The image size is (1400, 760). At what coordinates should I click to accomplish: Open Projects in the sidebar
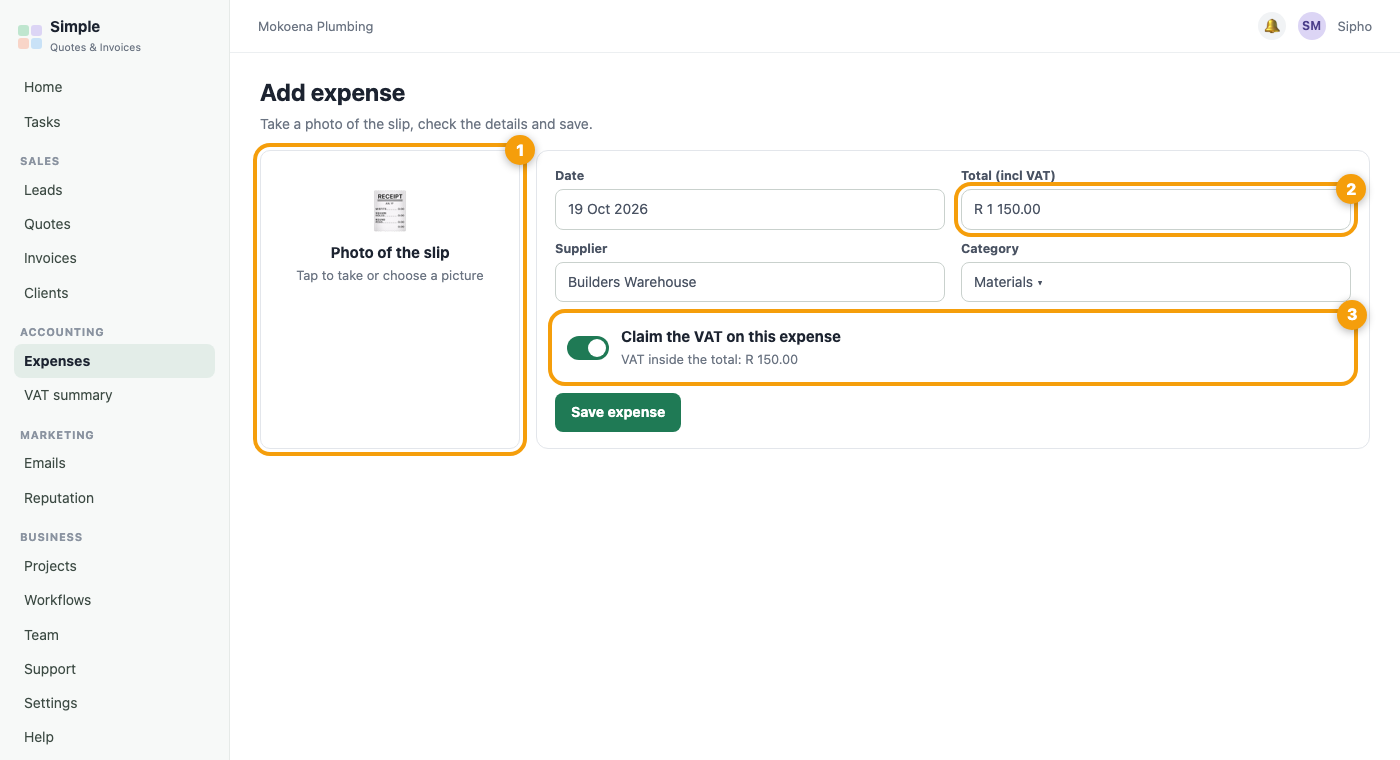pyautogui.click(x=114, y=566)
